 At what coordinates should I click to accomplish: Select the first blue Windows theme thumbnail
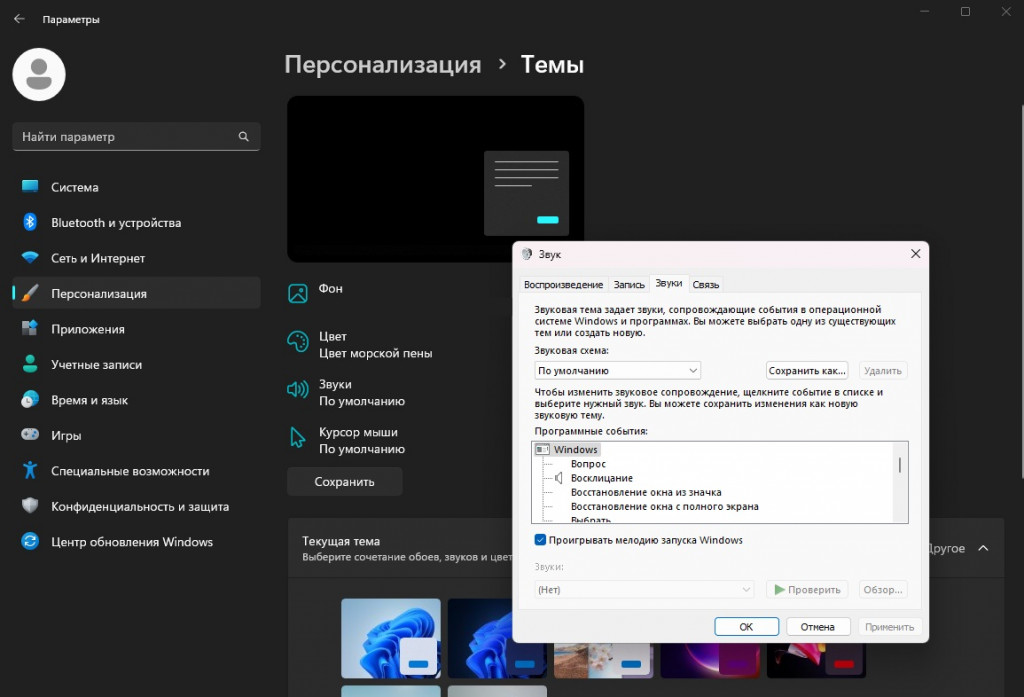(x=390, y=640)
